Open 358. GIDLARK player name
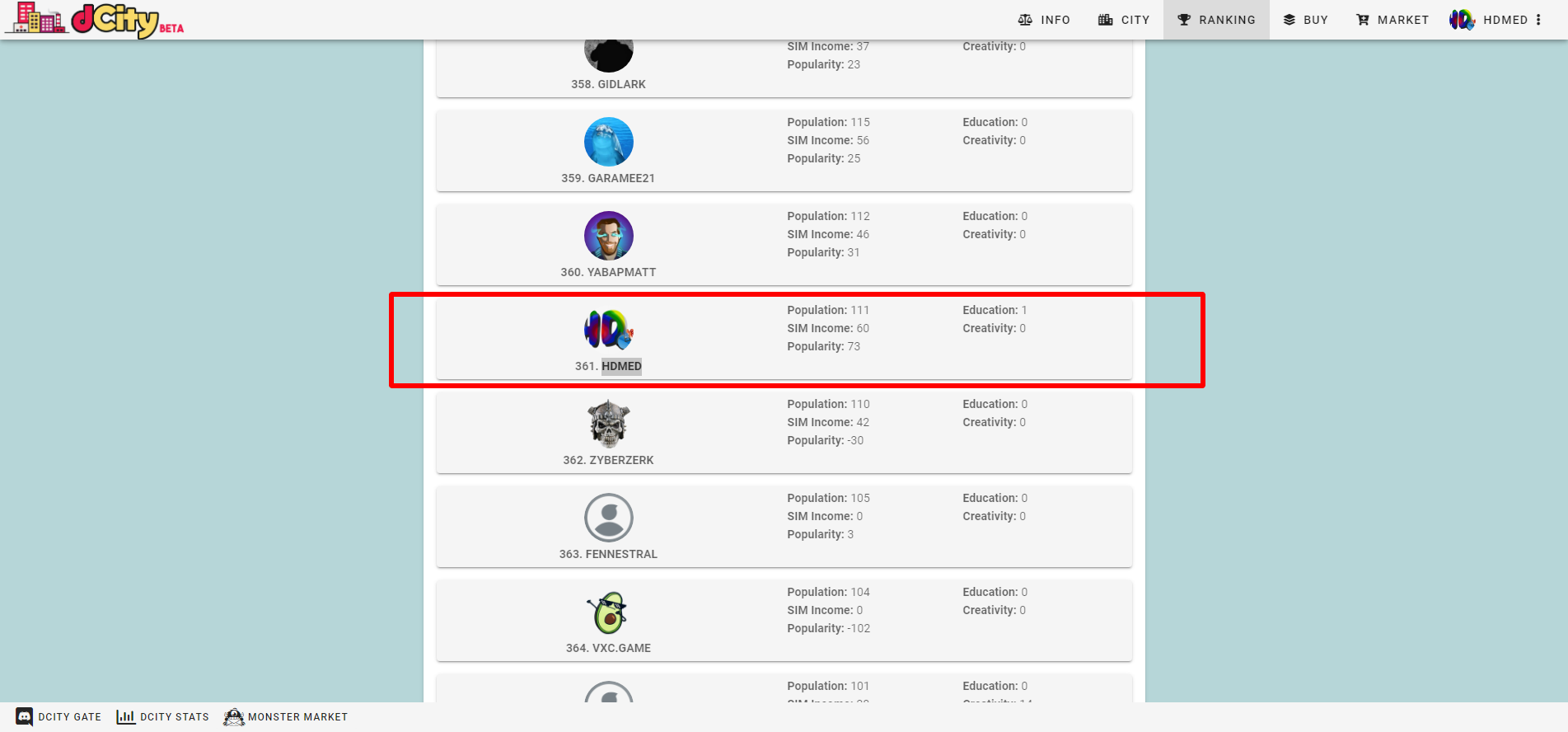The width and height of the screenshot is (1568, 732). [609, 84]
